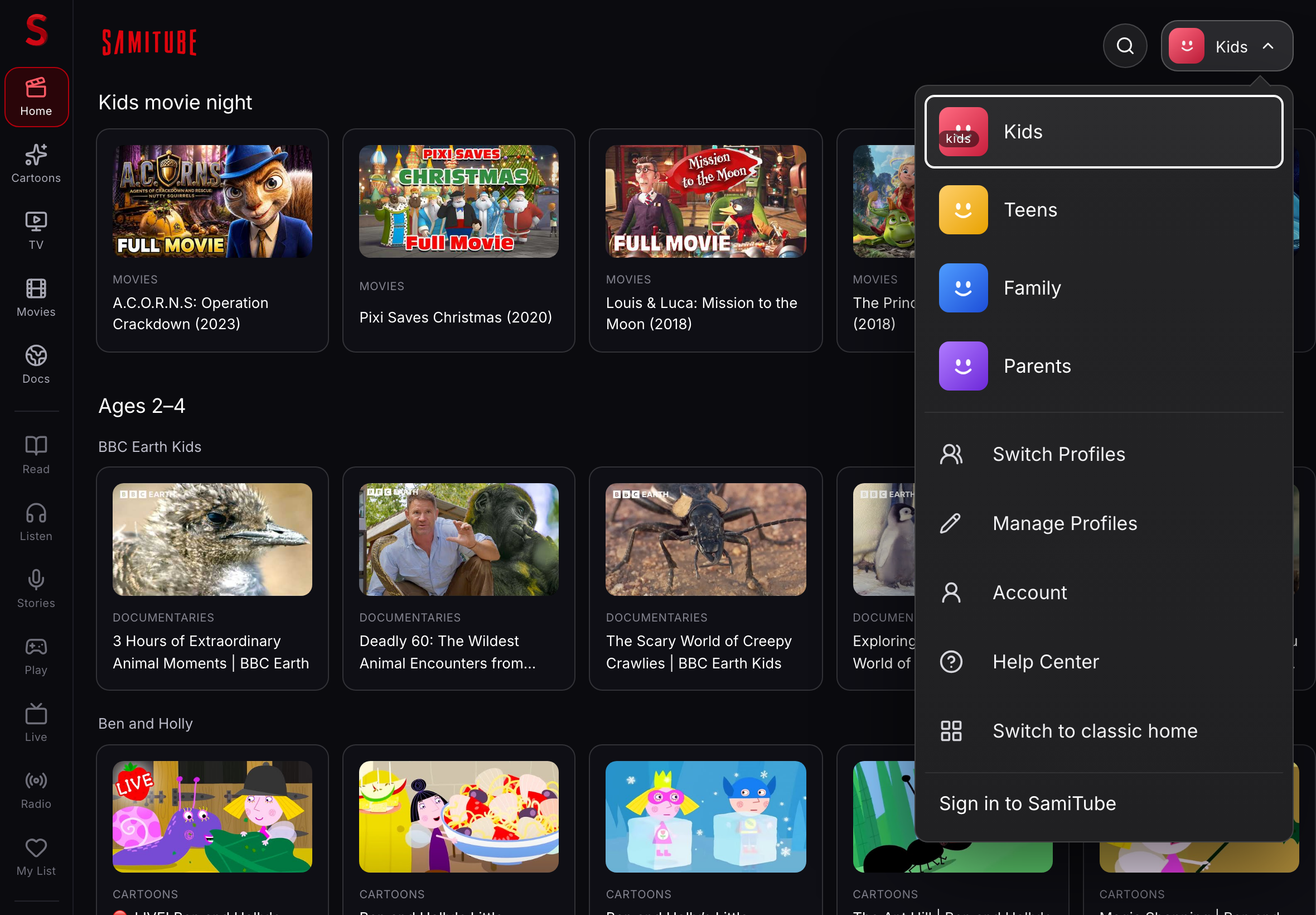Screen dimensions: 1316x915
Task: Click the yellow Teens avatar icon
Action: [963, 210]
